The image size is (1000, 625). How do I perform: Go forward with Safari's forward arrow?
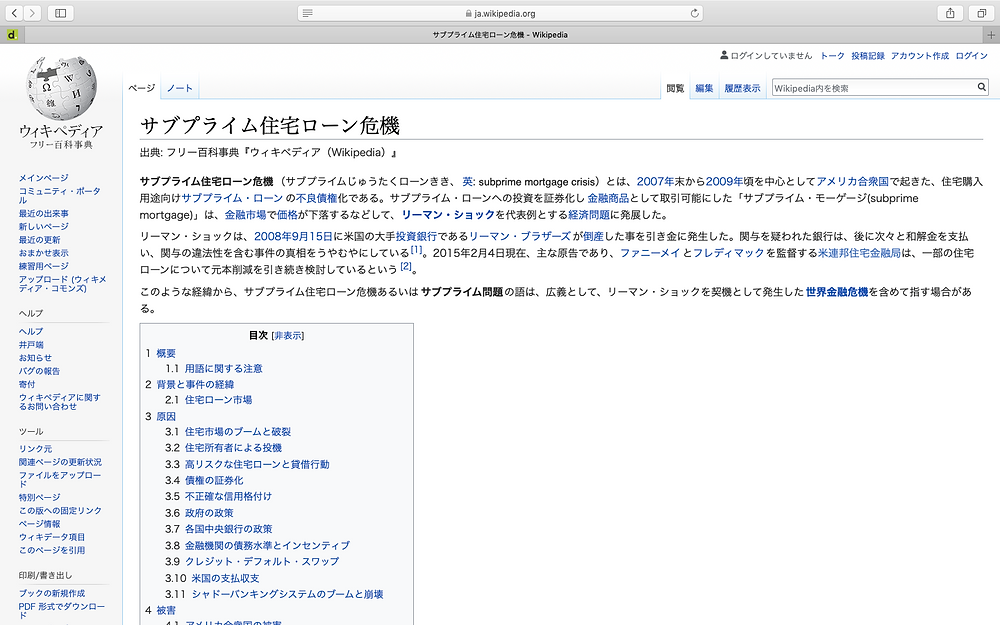click(32, 13)
